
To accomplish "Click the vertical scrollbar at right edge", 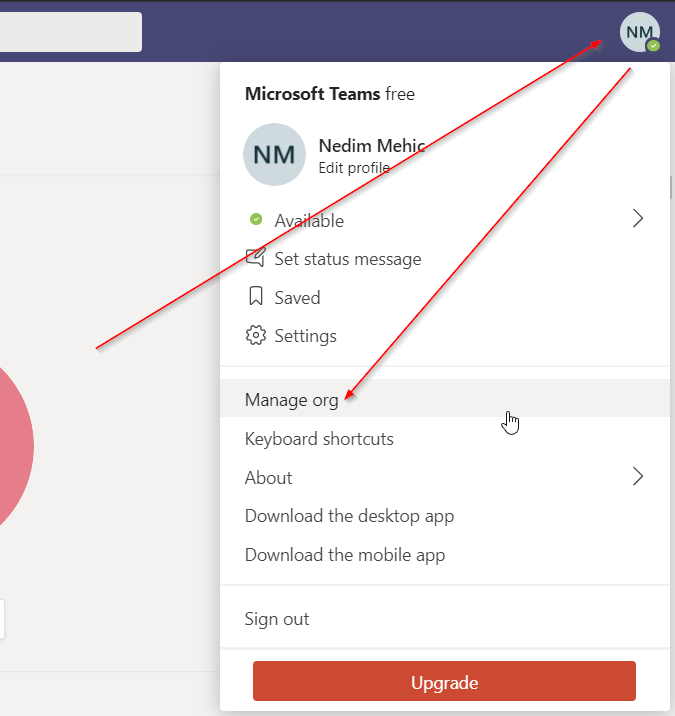I will click(x=670, y=188).
